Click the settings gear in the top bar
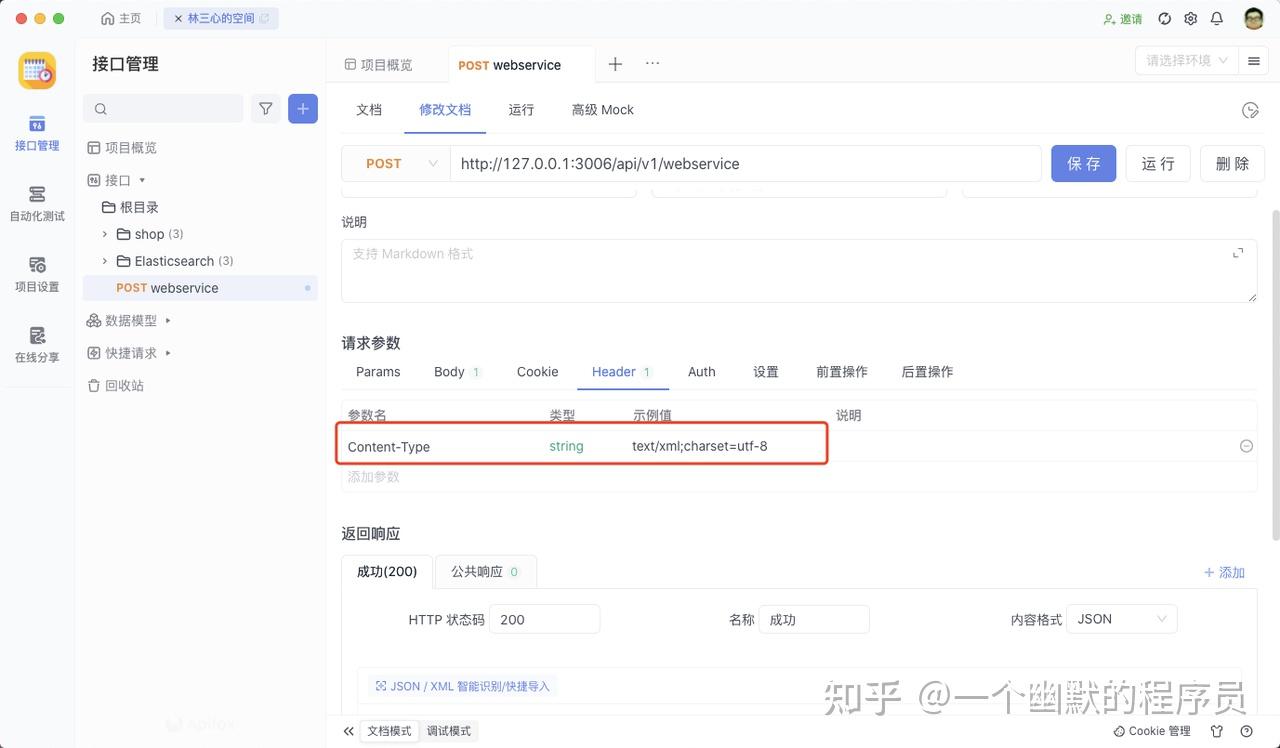Image resolution: width=1280 pixels, height=748 pixels. pyautogui.click(x=1190, y=18)
